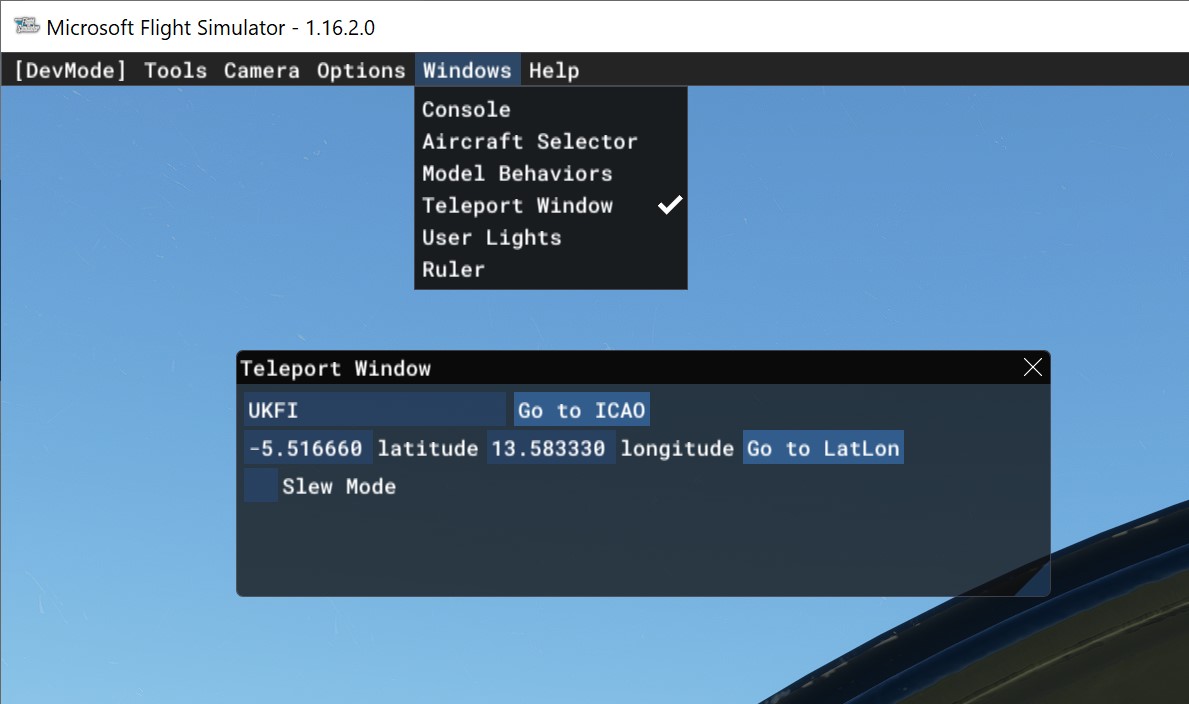Open the Camera menu
Image resolution: width=1189 pixels, height=704 pixels.
261,70
